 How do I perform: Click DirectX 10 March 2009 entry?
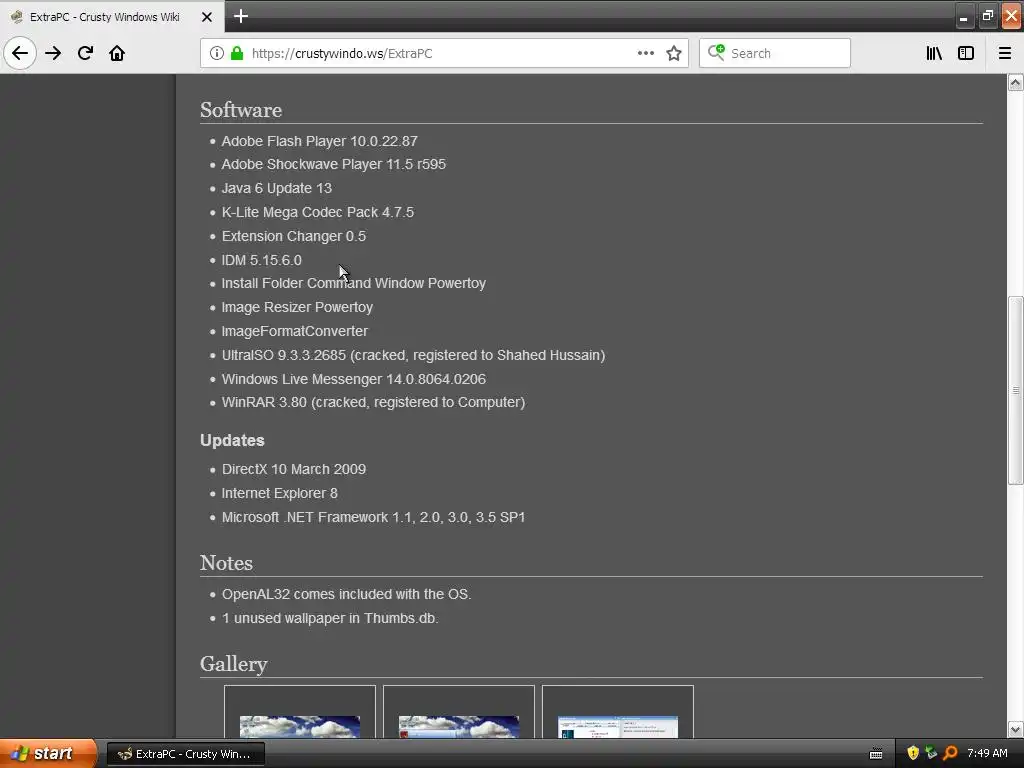coord(294,469)
